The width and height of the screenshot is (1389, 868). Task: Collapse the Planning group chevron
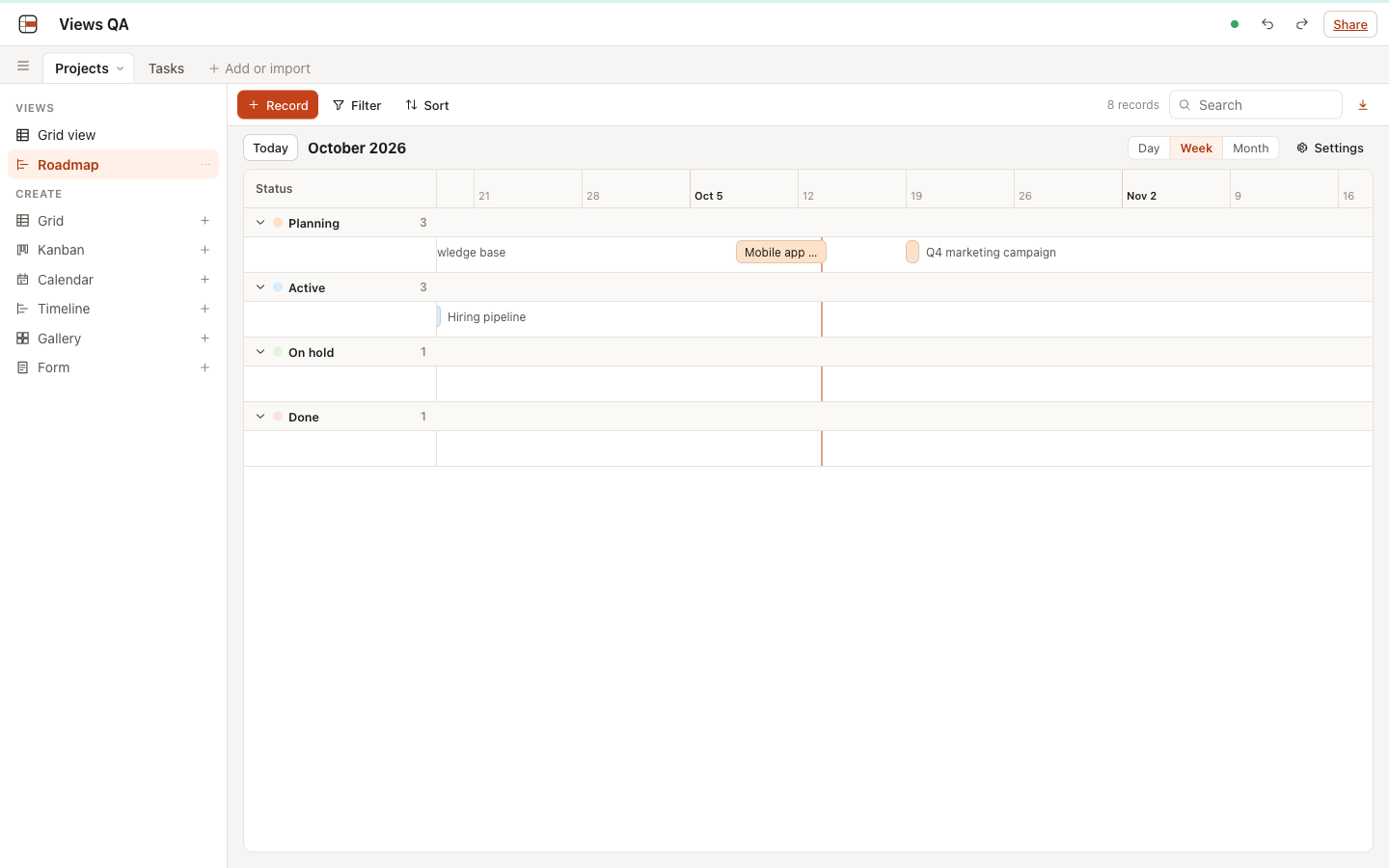coord(260,223)
